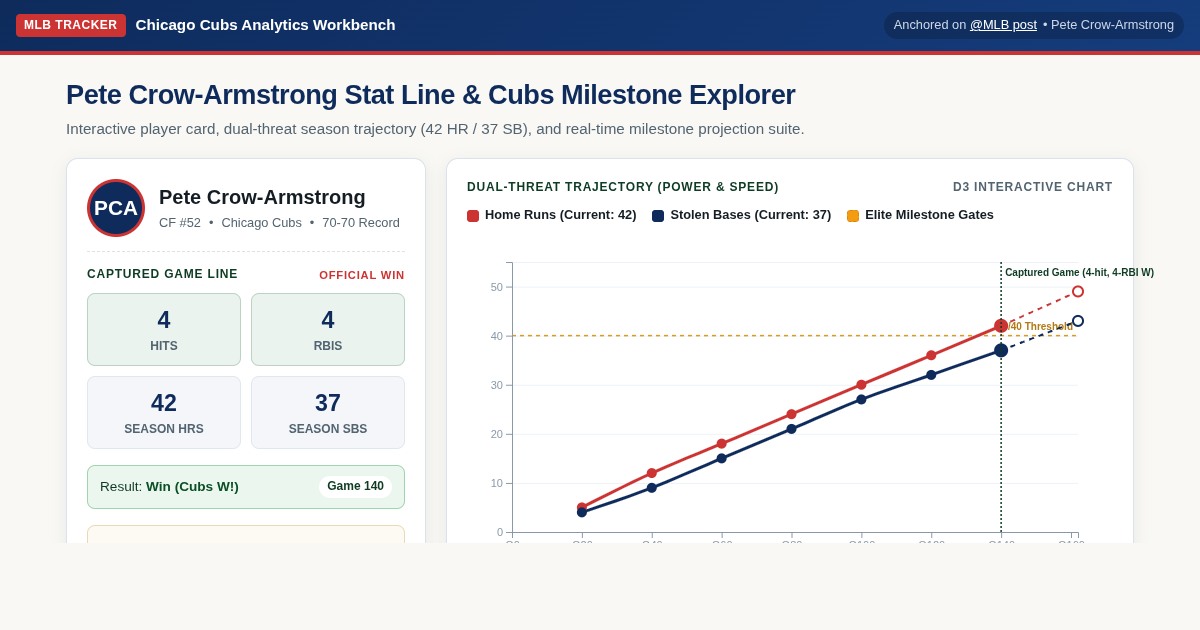Click the hollow navy projected stolen base point

pos(1078,321)
